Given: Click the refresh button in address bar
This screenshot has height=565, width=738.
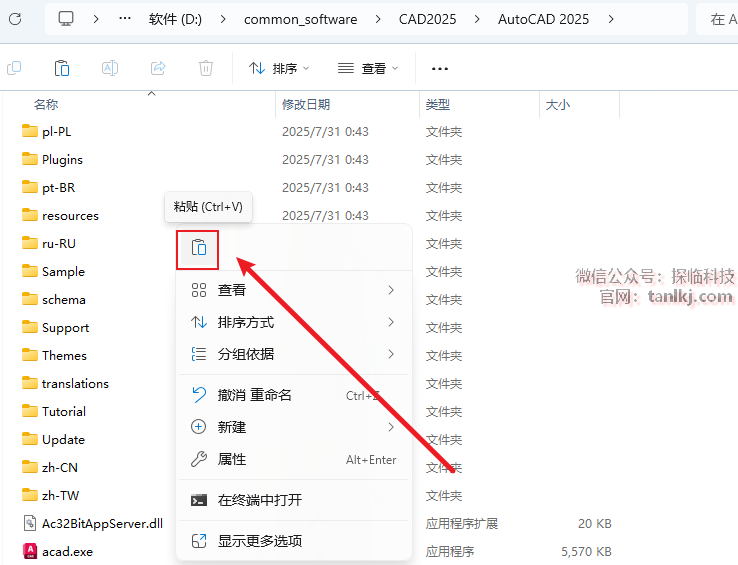Looking at the screenshot, I should [15, 19].
